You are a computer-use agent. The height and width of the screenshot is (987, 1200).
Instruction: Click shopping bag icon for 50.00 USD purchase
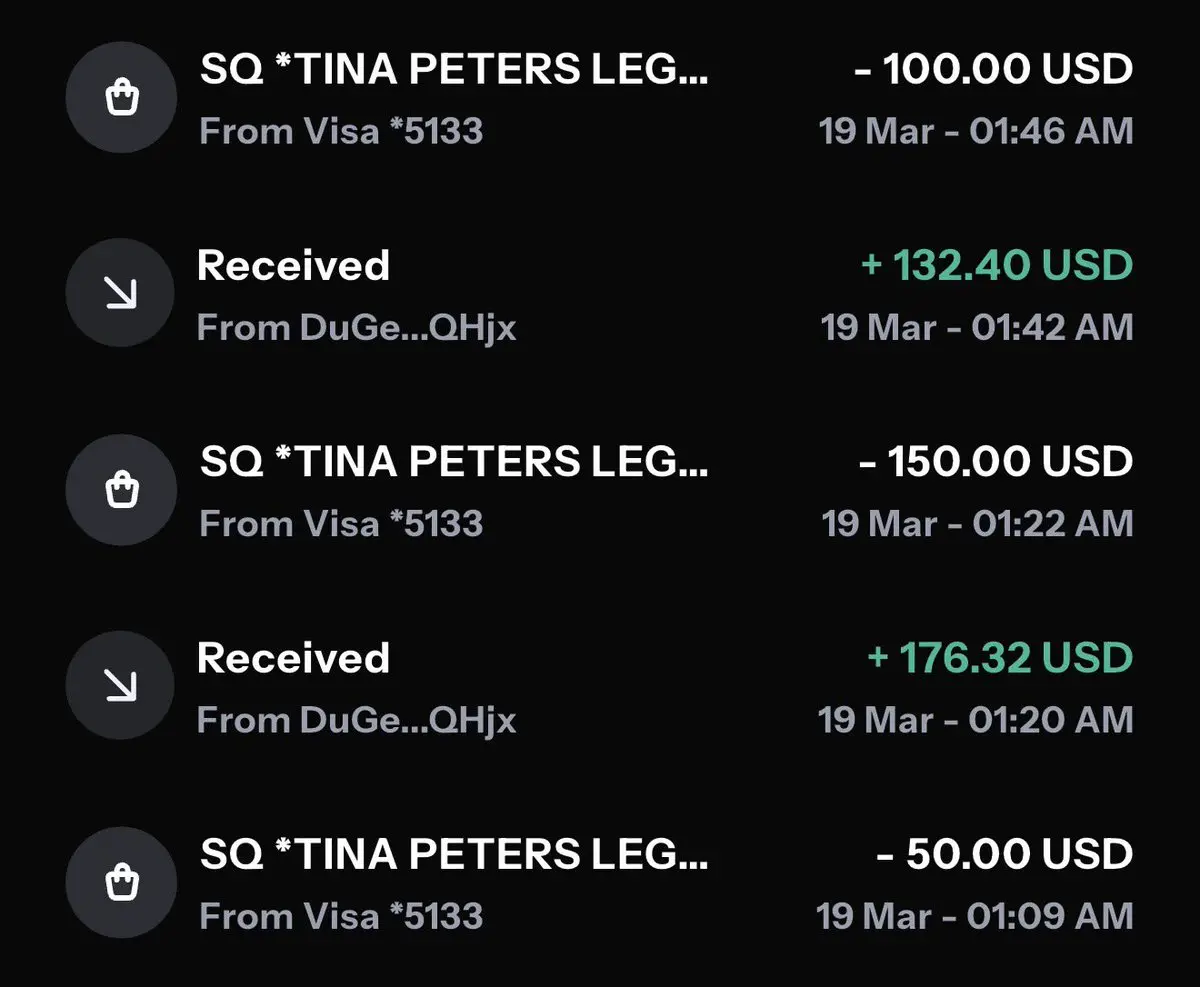(121, 882)
